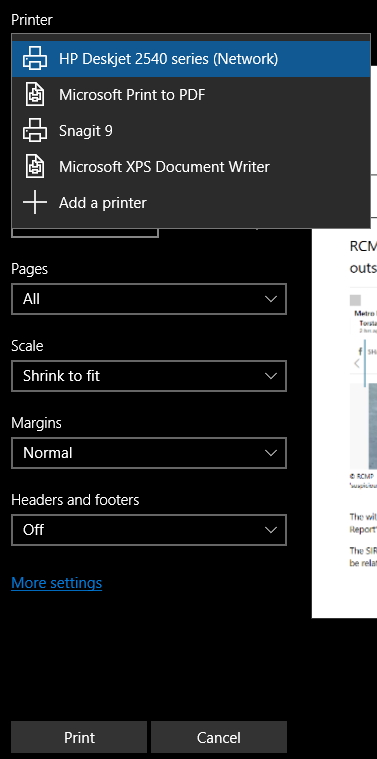Click the Microsoft Print to PDF document icon

[x=35, y=95]
